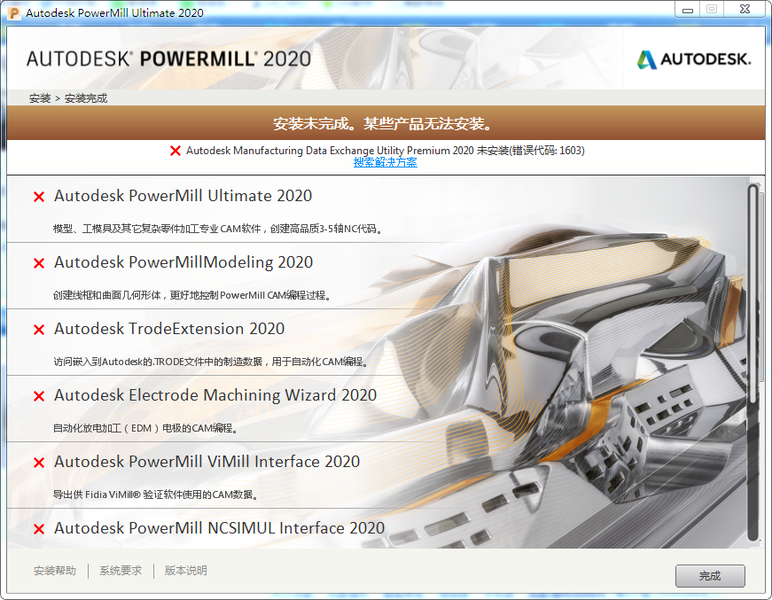Click red X icon beside NCSIMUL Interface 2020

(39, 529)
